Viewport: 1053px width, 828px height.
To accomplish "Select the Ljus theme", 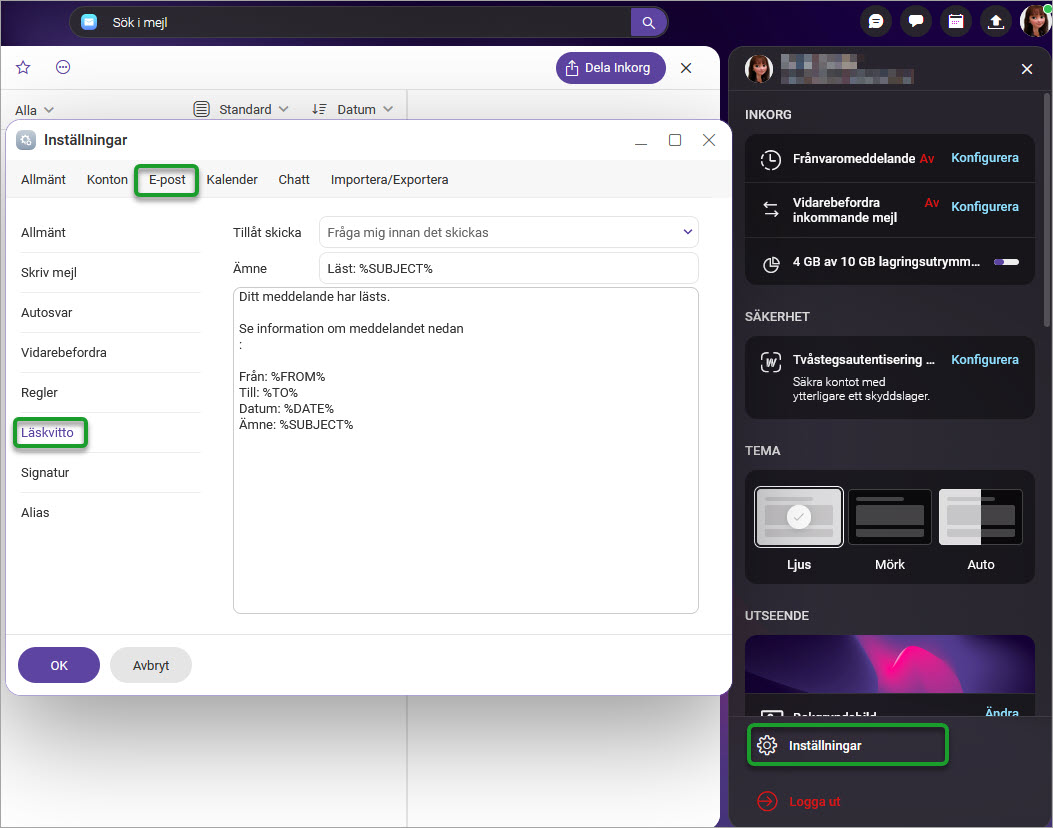I will coord(798,517).
